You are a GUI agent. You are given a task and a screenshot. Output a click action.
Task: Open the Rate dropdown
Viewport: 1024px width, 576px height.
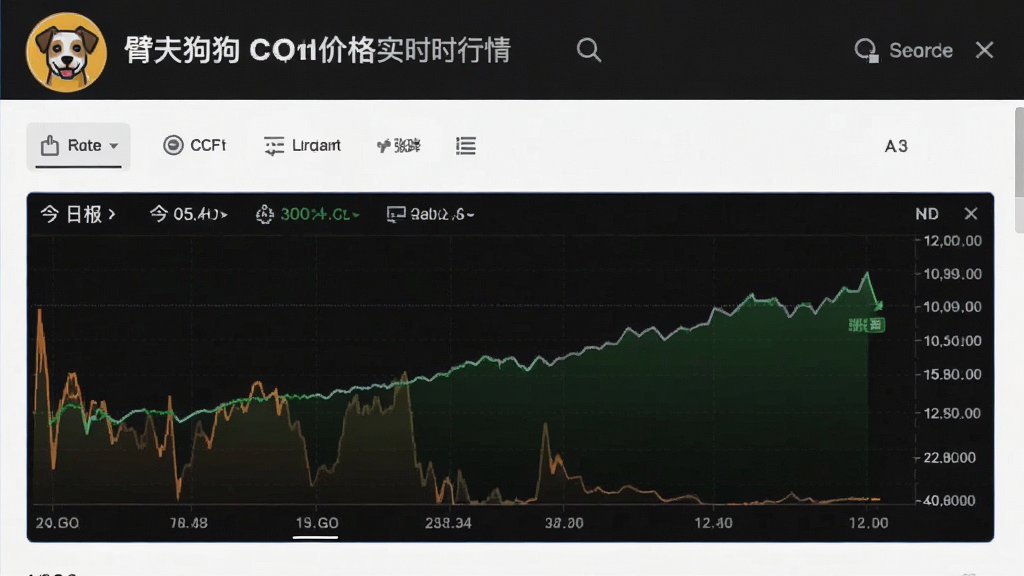pyautogui.click(x=78, y=146)
